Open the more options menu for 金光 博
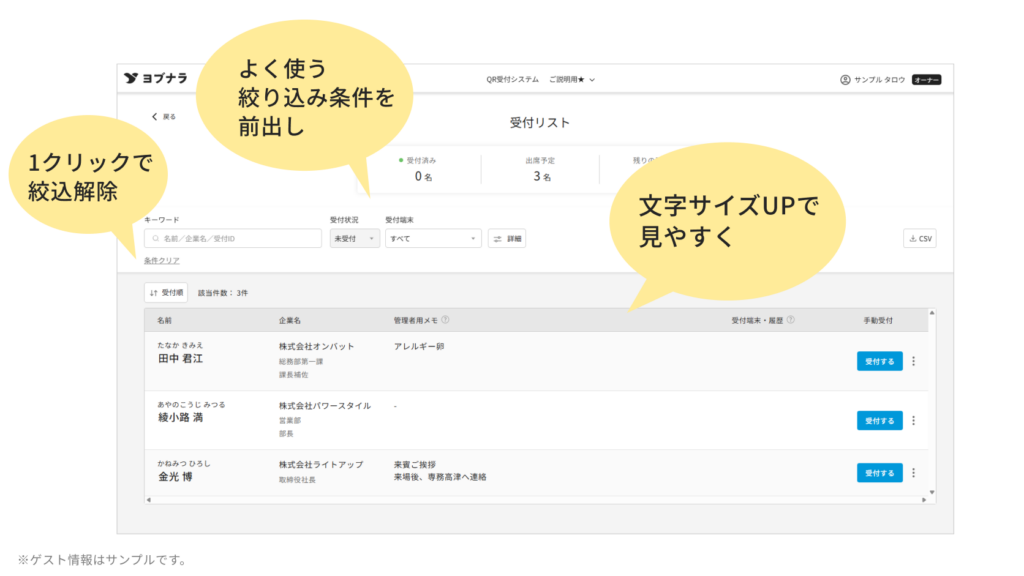This screenshot has width=1024, height=576. (x=914, y=473)
